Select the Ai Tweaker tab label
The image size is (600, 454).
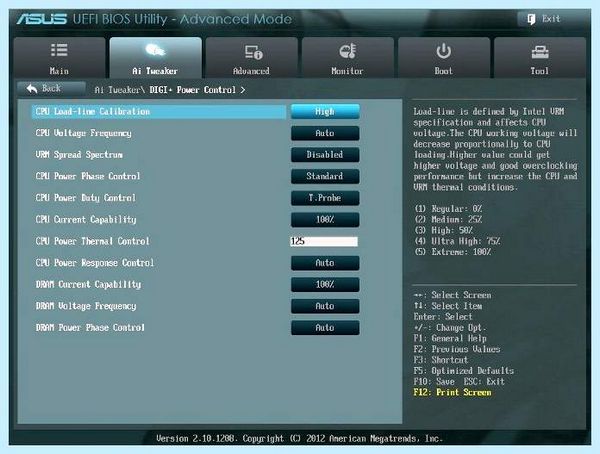[x=155, y=71]
